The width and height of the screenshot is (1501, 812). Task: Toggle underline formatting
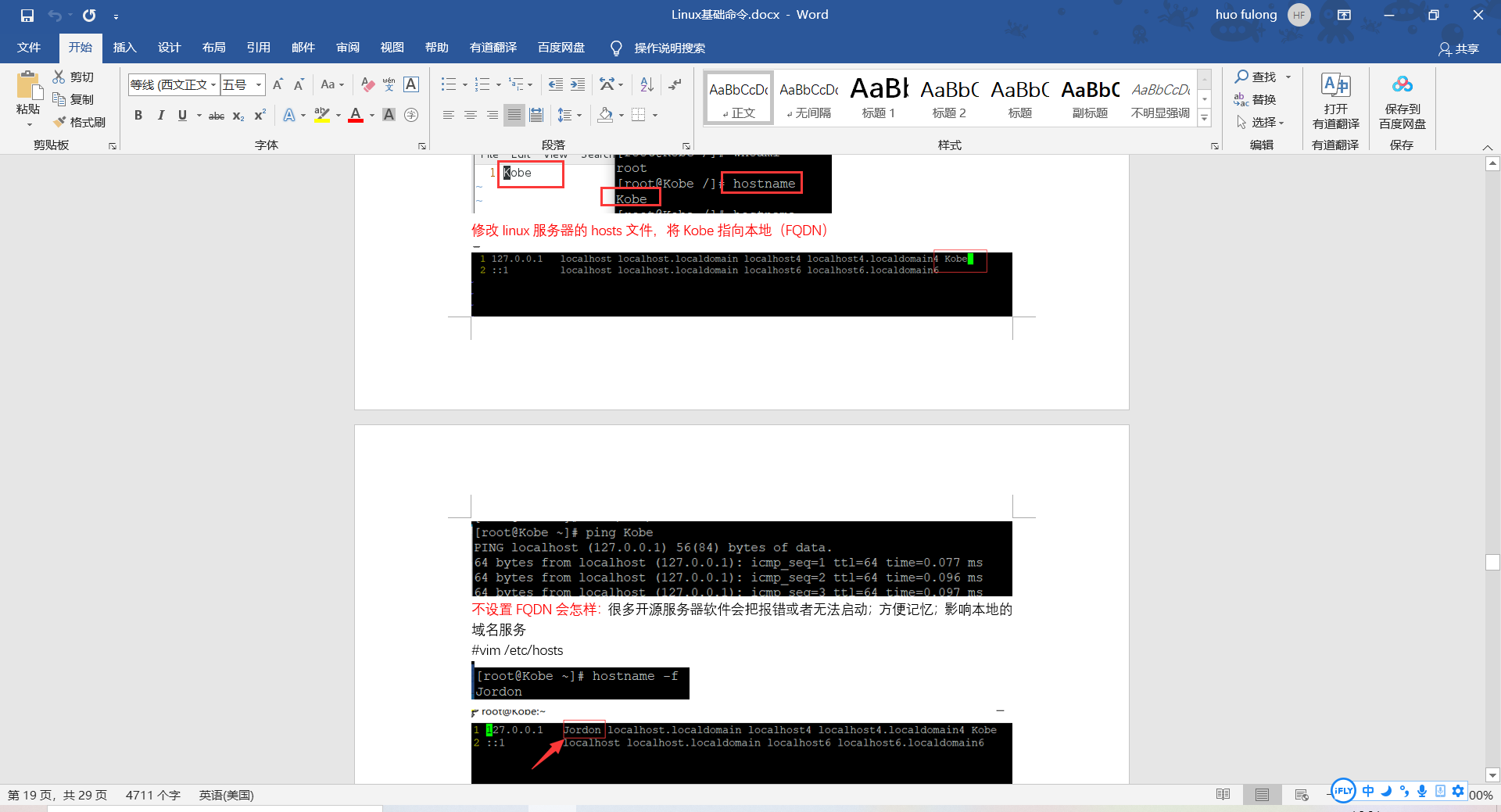click(182, 116)
